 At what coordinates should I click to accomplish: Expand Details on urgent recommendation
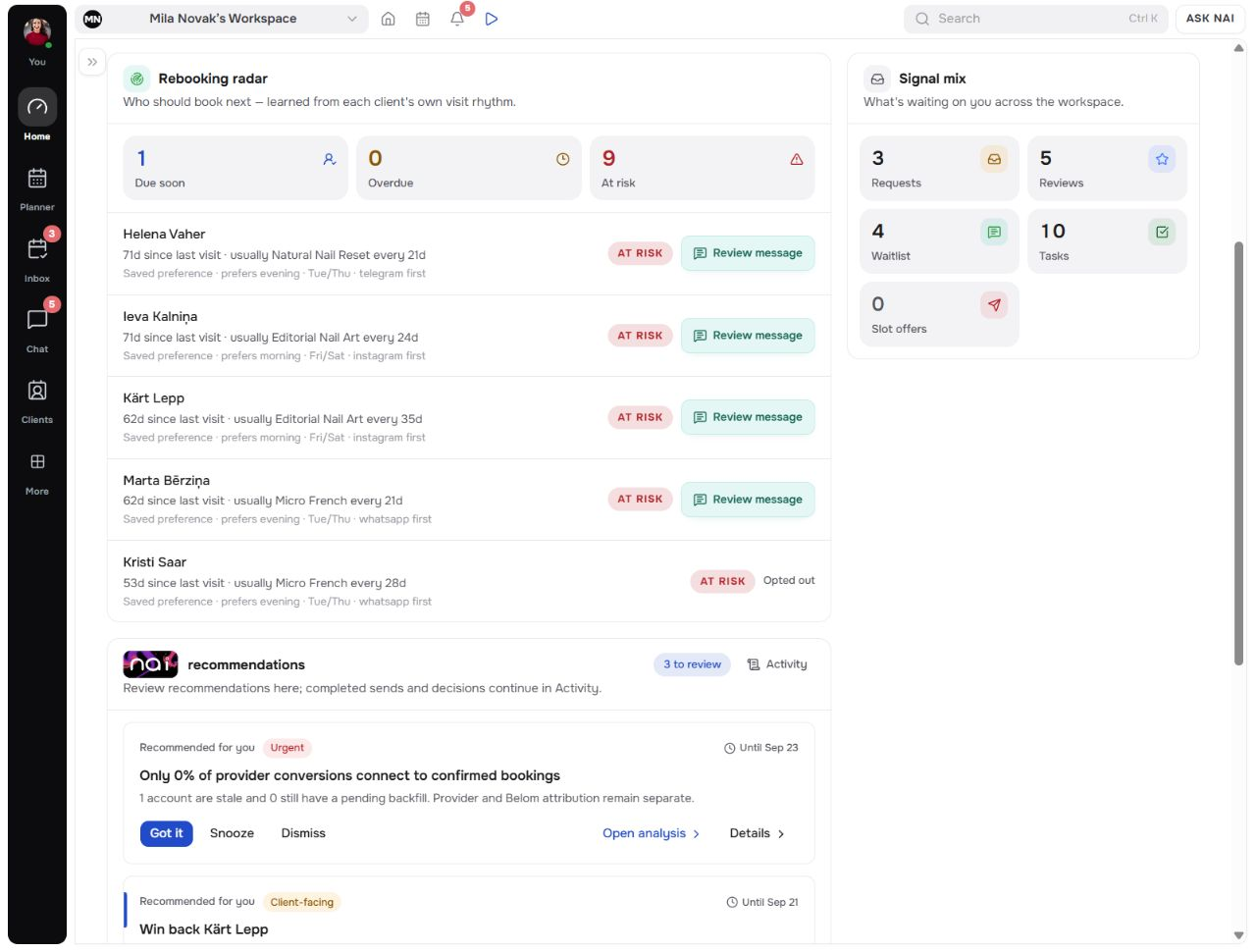tap(757, 833)
